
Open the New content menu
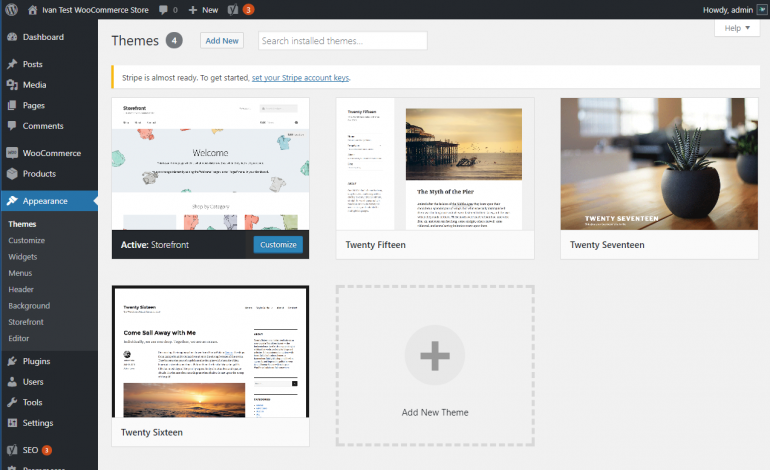click(203, 10)
